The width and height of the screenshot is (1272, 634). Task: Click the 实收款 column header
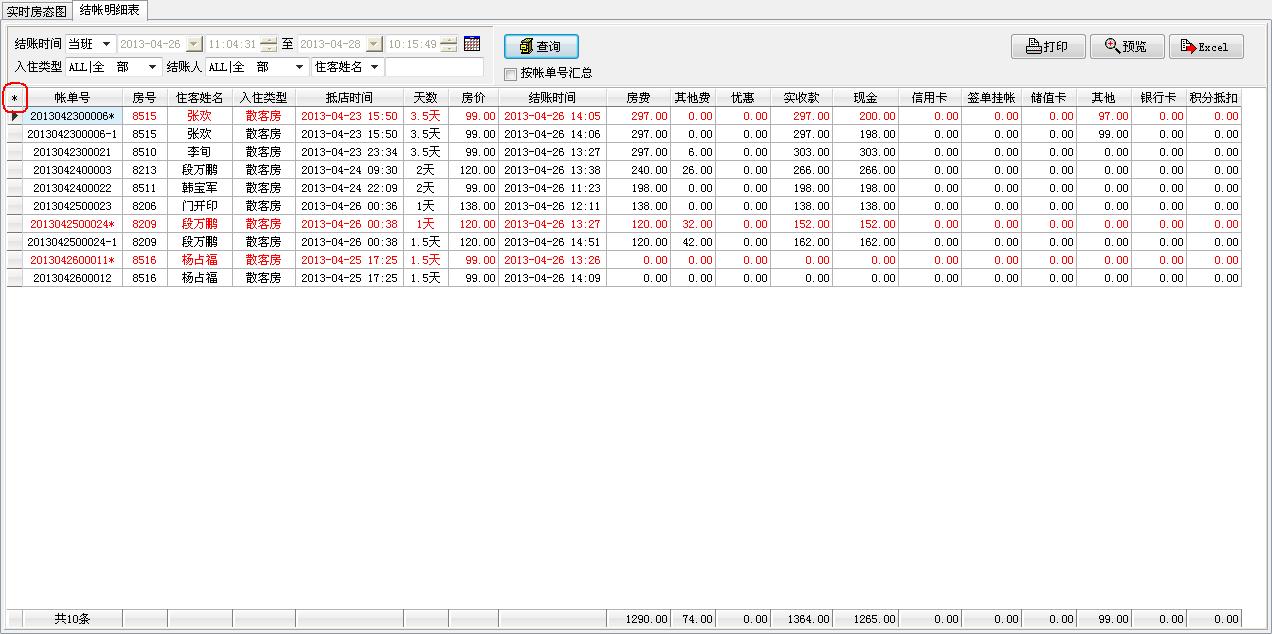802,97
